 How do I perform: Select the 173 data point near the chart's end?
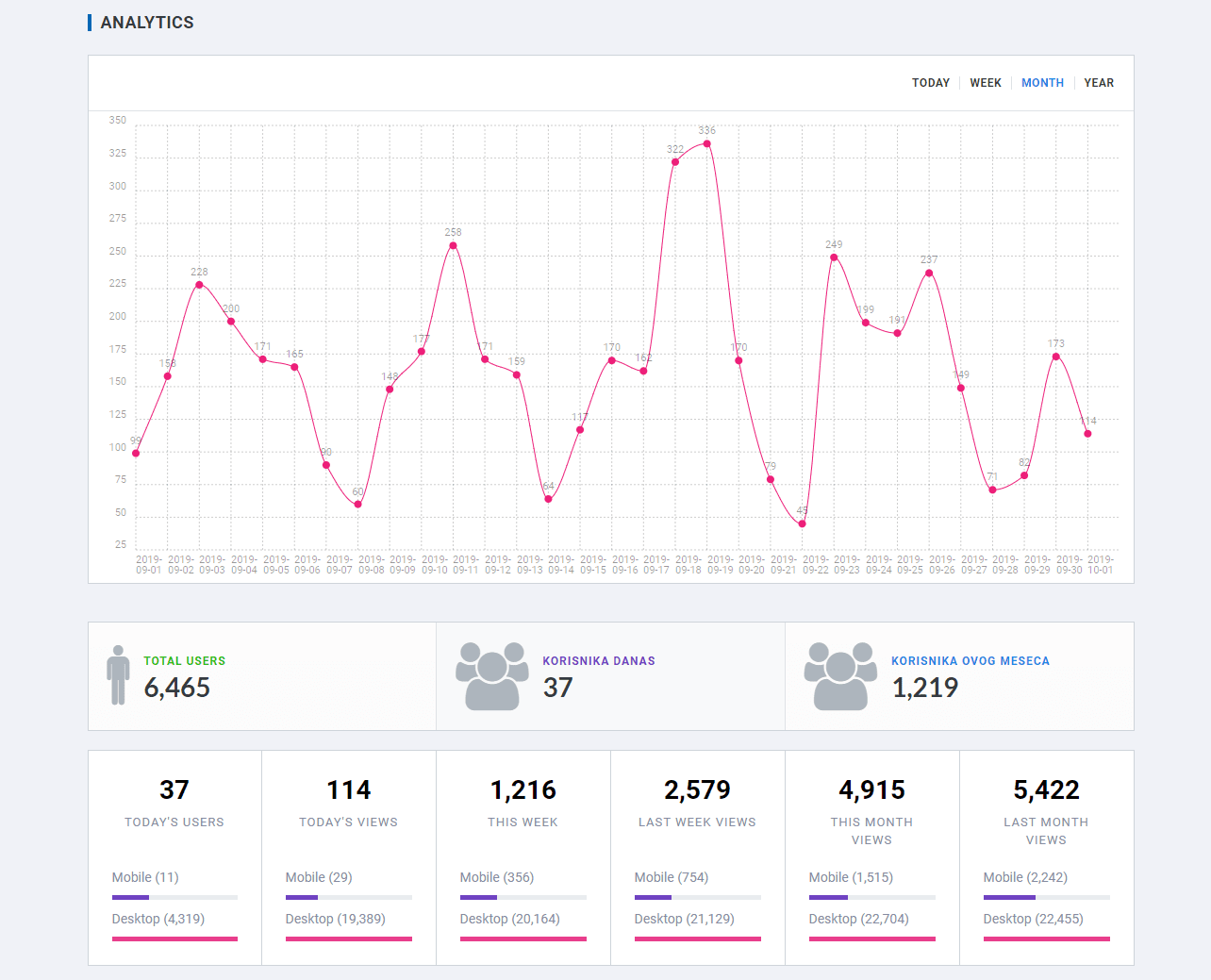click(x=1056, y=357)
